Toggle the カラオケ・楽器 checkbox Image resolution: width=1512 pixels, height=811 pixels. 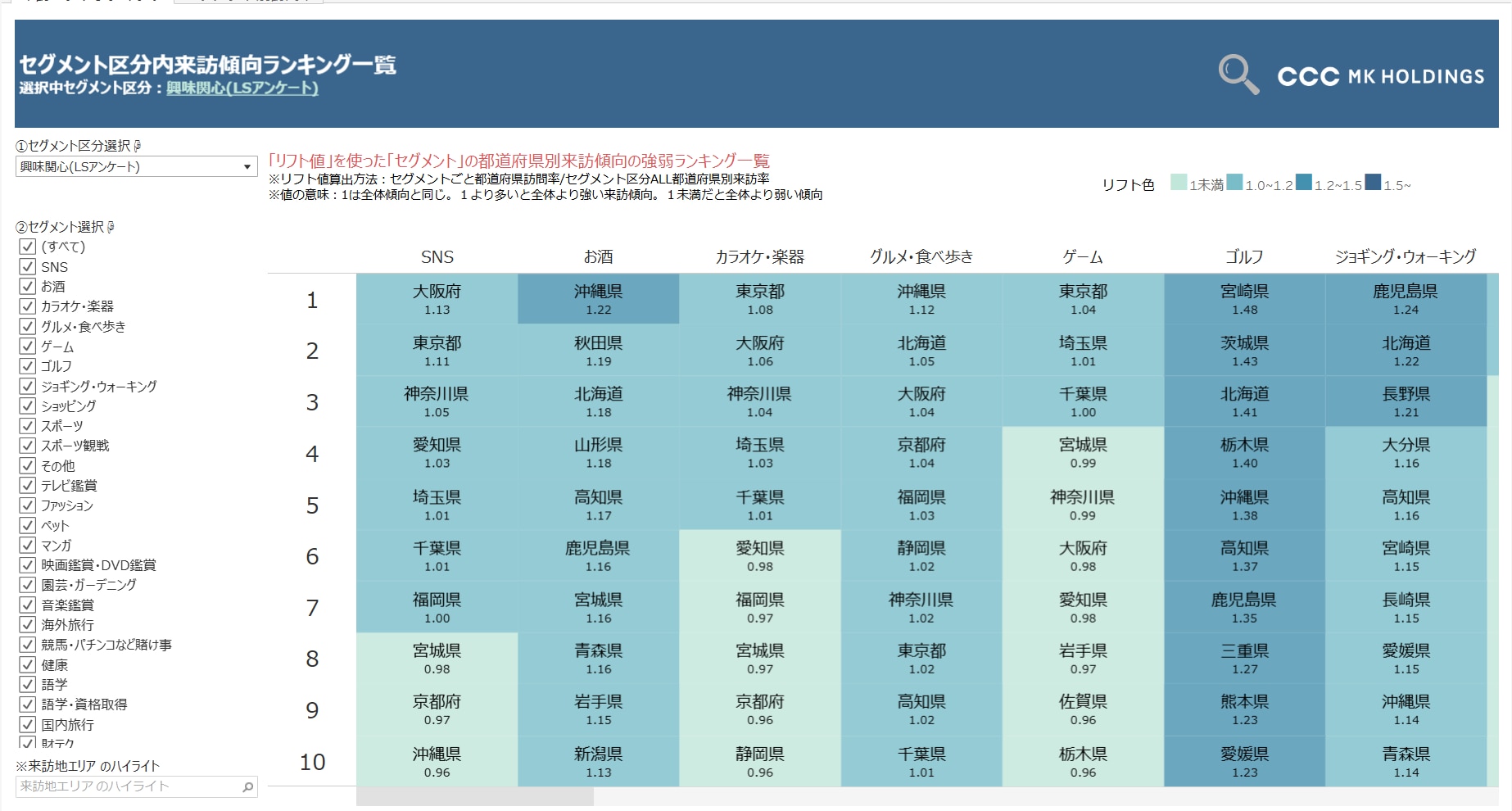[x=28, y=306]
